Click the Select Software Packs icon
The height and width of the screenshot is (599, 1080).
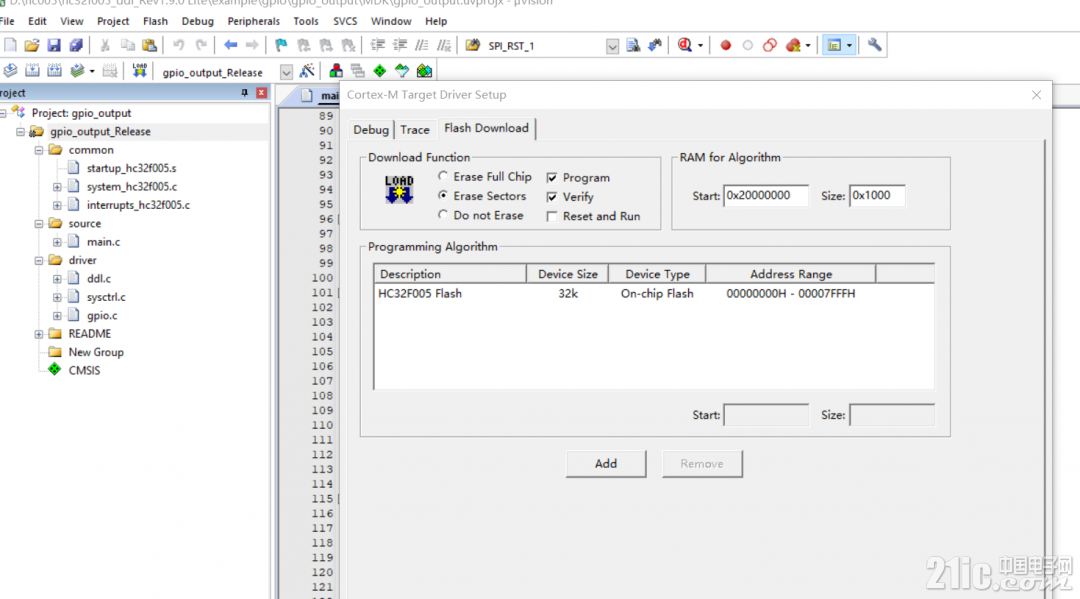tap(402, 70)
